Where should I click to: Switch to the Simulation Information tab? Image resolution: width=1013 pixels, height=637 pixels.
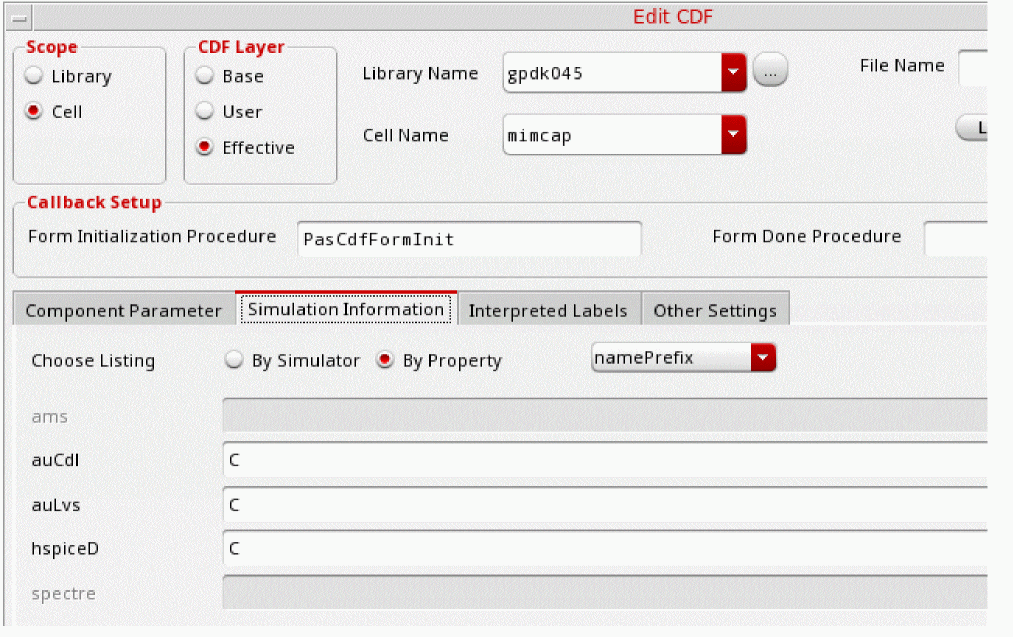pyautogui.click(x=346, y=309)
